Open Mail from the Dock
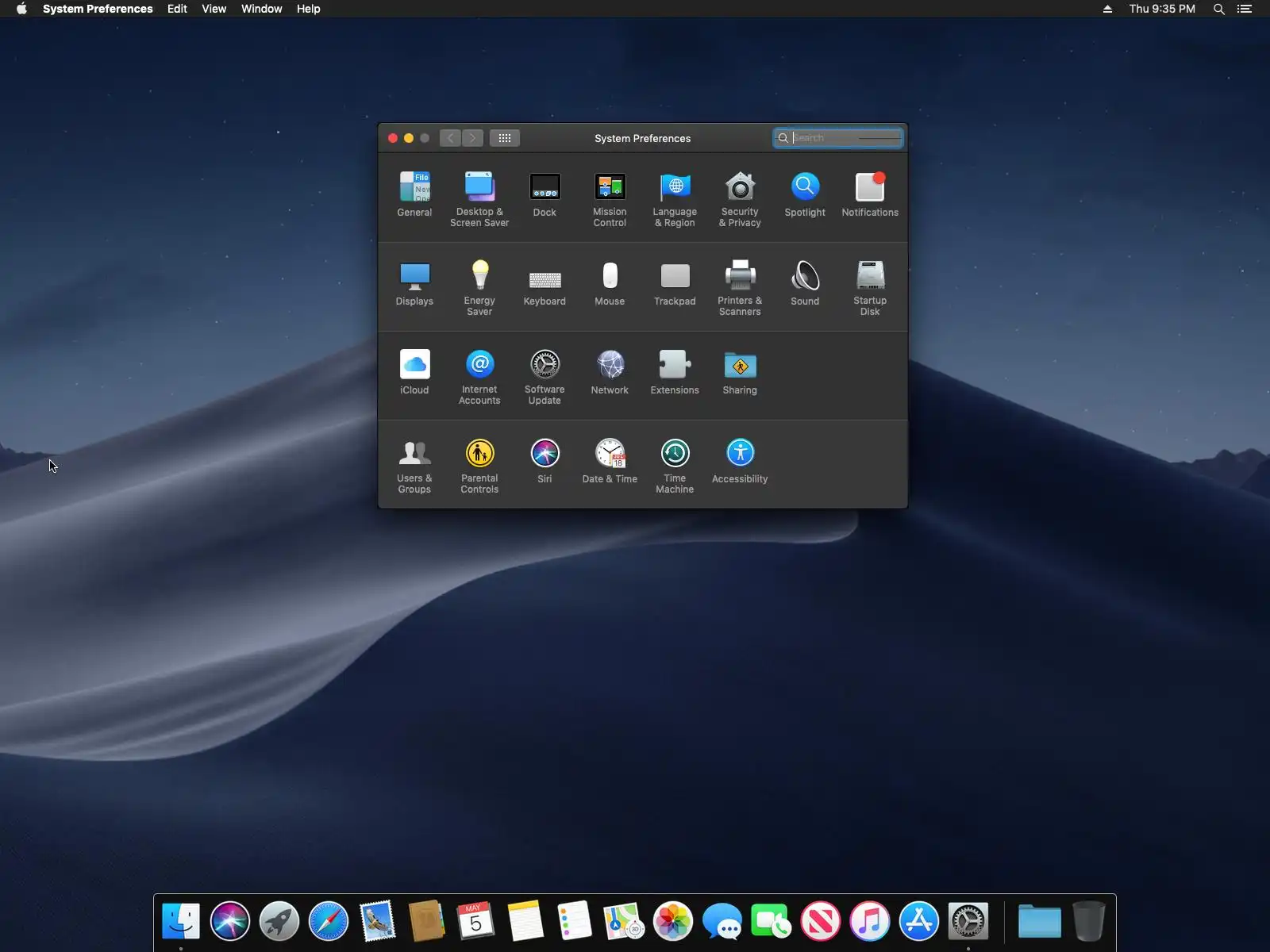Screen dimensions: 1270x952 (378, 921)
